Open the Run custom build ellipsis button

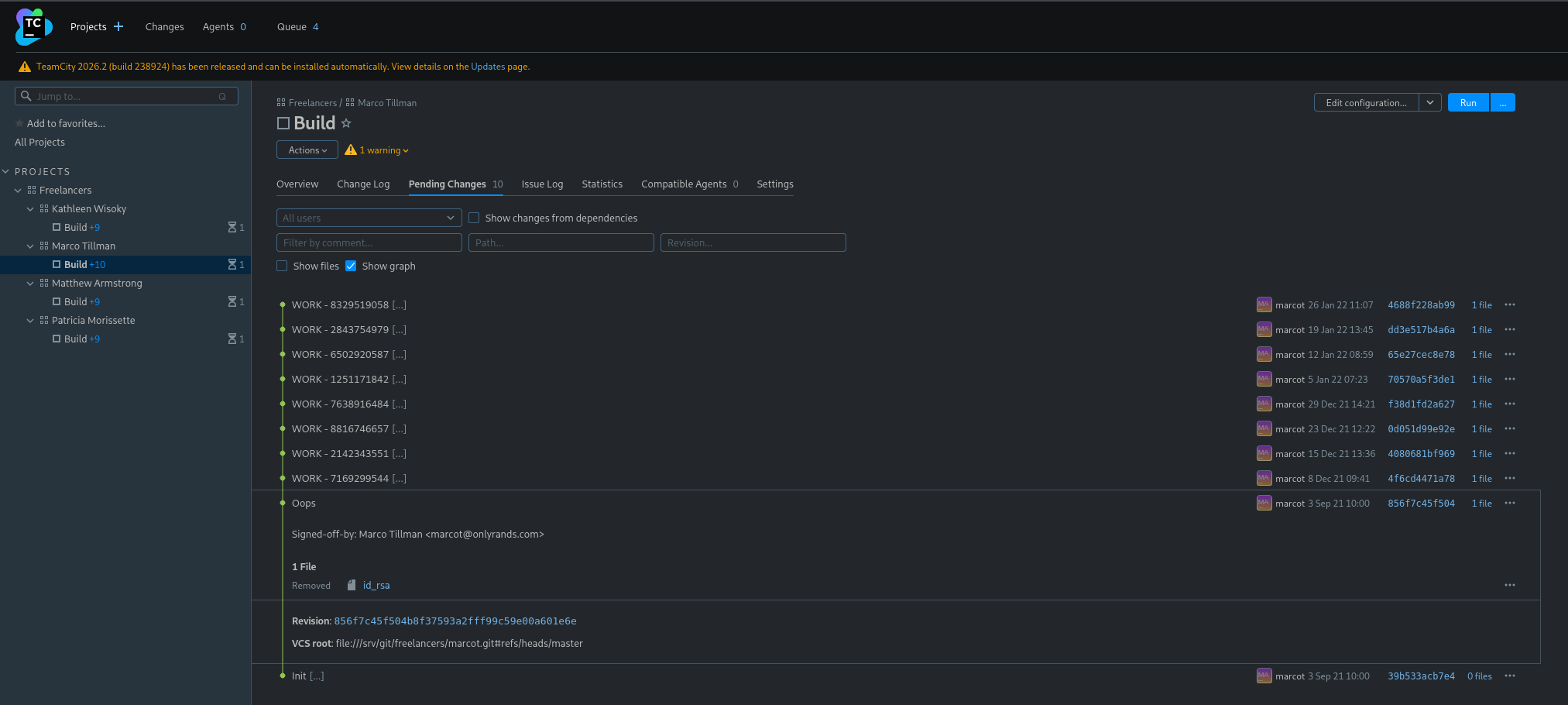click(1503, 102)
